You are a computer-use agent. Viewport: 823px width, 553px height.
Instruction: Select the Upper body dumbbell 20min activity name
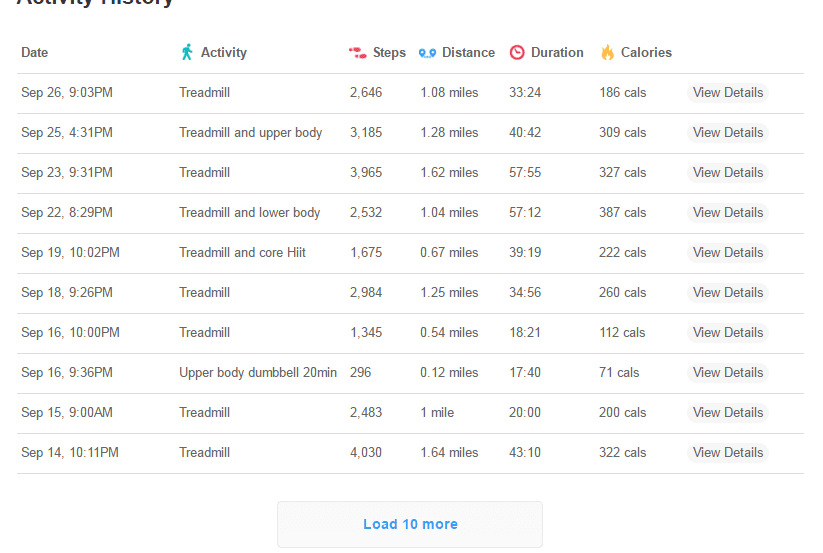click(x=258, y=373)
